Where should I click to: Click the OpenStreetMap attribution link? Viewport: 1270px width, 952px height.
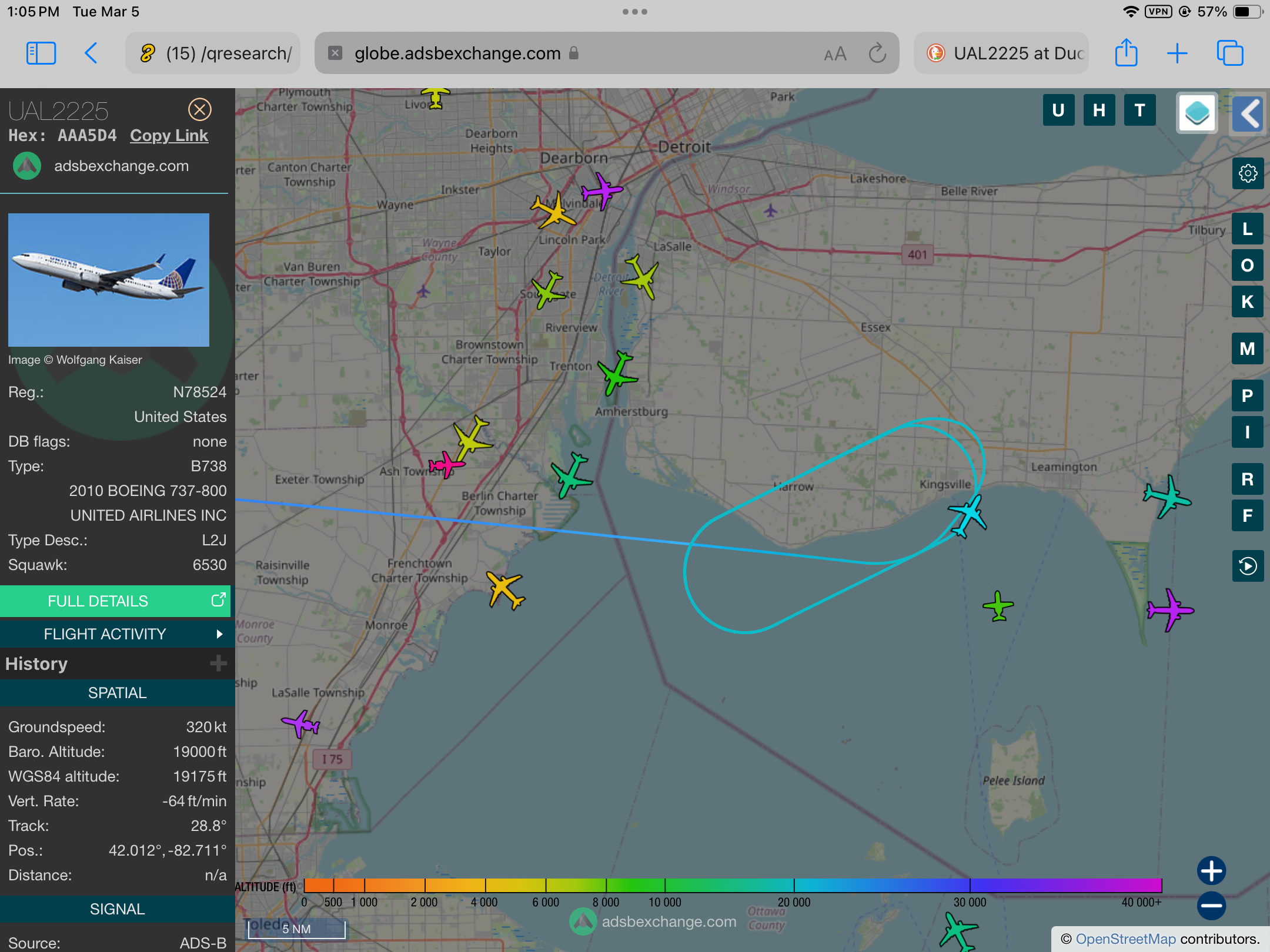[x=1125, y=939]
